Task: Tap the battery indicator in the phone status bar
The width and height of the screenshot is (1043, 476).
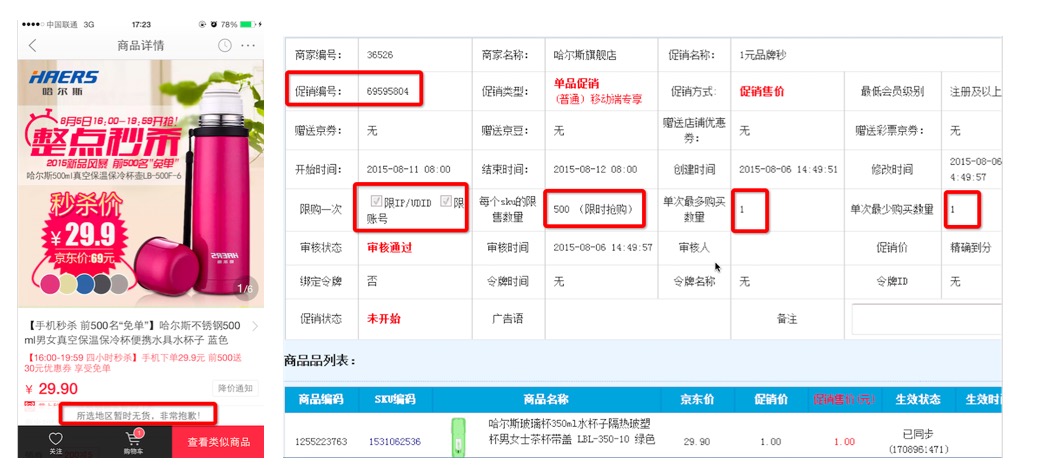Action: (x=247, y=25)
